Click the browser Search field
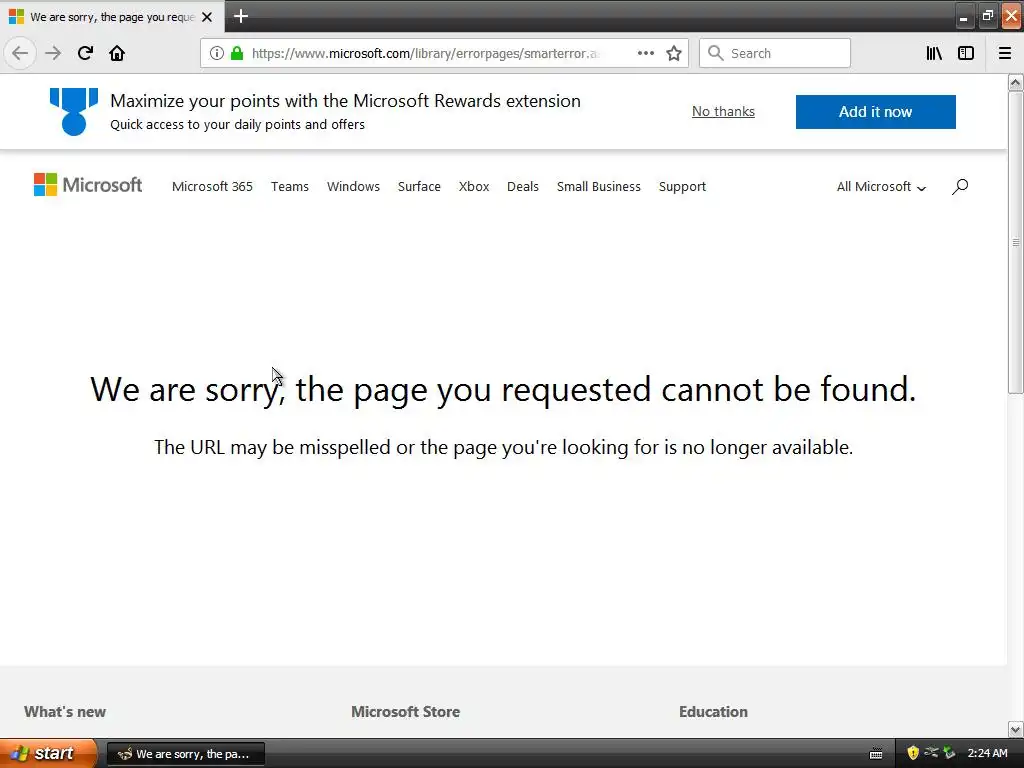The height and width of the screenshot is (768, 1024). pyautogui.click(x=775, y=53)
